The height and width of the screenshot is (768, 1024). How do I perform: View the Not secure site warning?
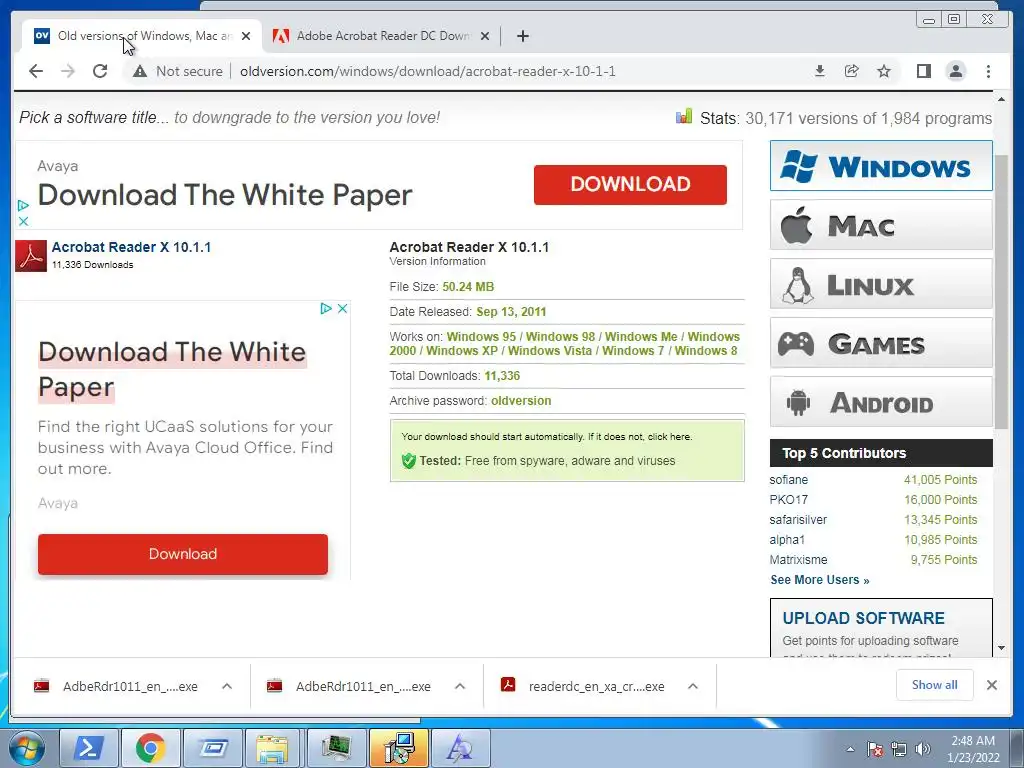click(177, 71)
